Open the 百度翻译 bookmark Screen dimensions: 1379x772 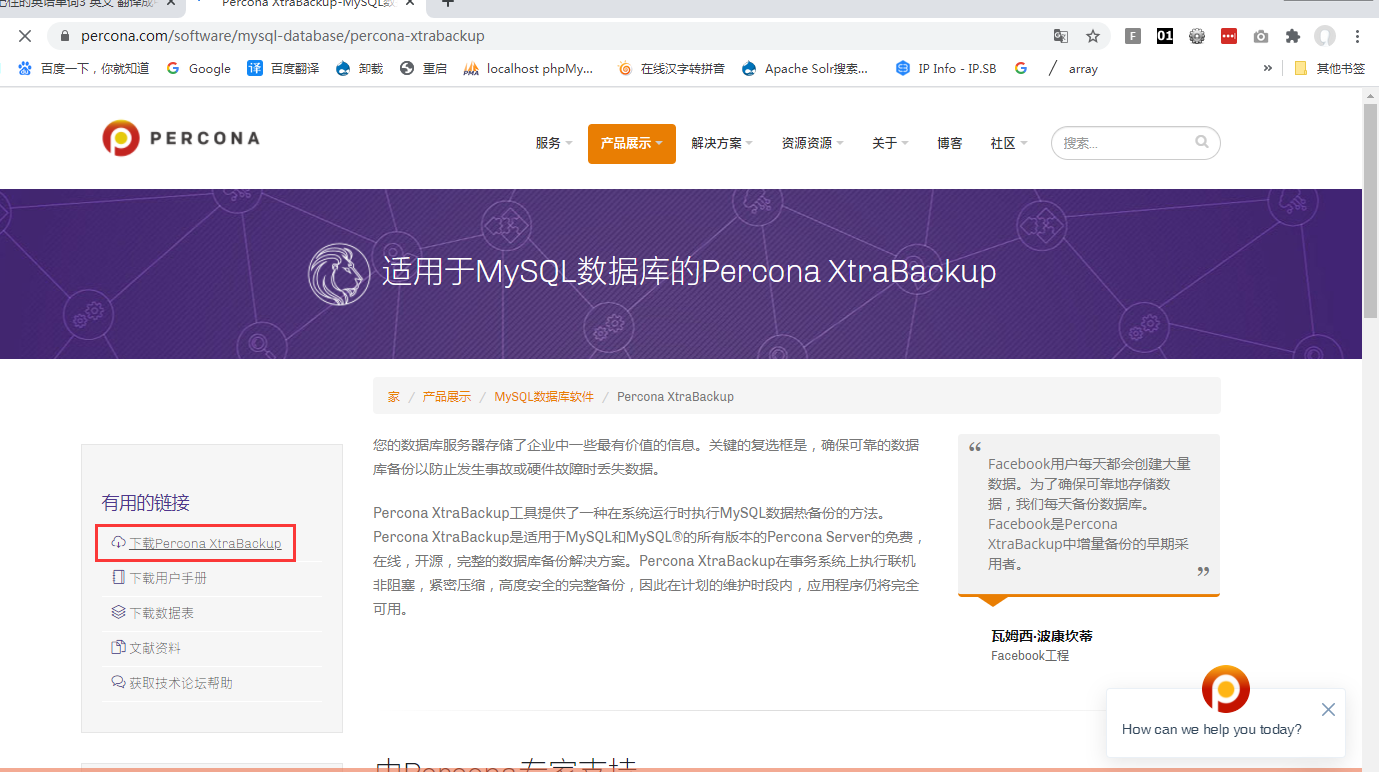tap(283, 68)
